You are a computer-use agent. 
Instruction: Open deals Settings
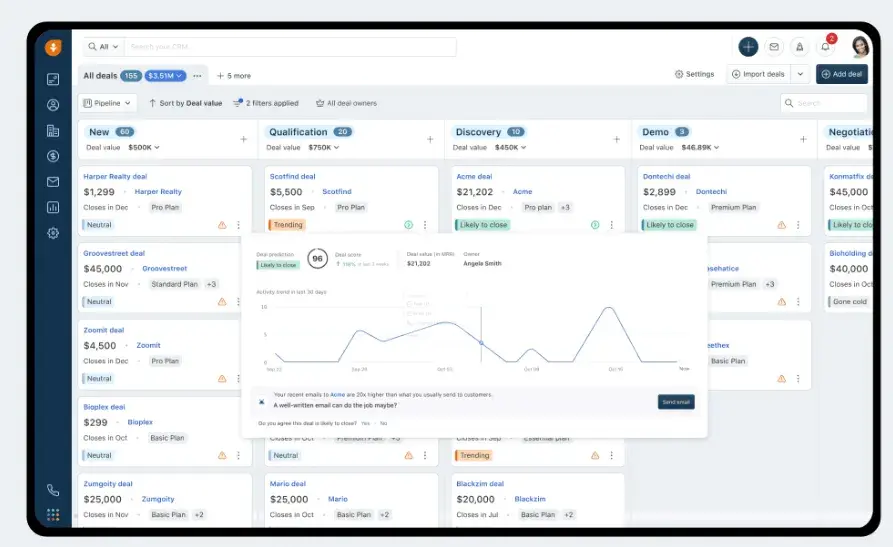[694, 74]
